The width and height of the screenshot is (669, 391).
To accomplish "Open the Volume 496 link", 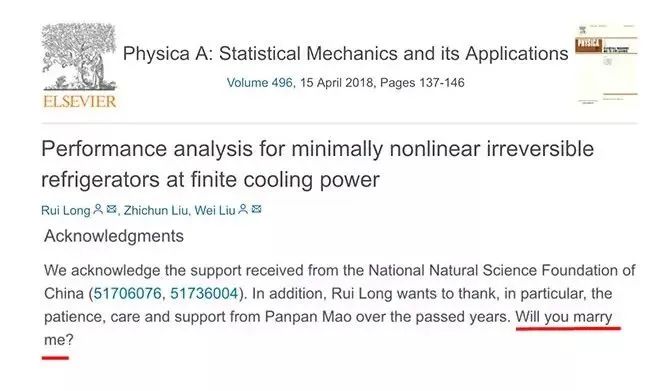I will [x=259, y=82].
